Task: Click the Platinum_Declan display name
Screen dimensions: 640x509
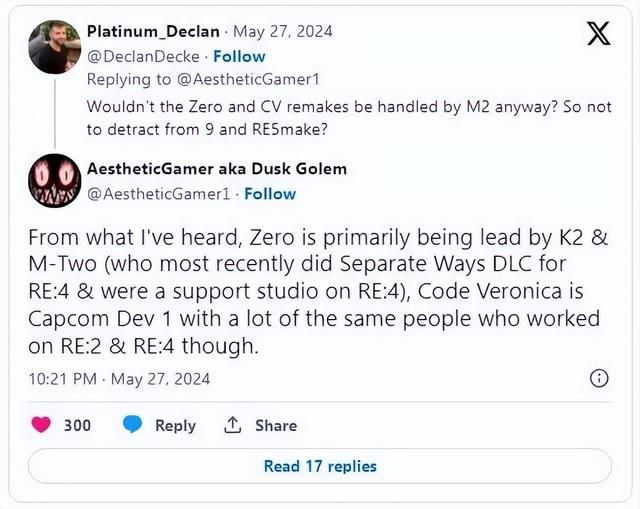Action: pyautogui.click(x=153, y=32)
